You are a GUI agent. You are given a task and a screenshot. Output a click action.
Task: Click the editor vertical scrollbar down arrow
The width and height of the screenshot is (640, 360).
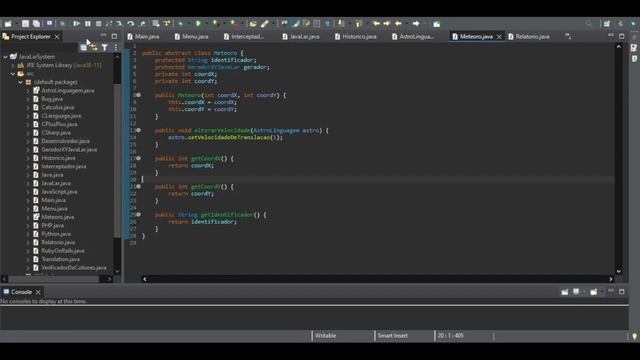[x=618, y=271]
